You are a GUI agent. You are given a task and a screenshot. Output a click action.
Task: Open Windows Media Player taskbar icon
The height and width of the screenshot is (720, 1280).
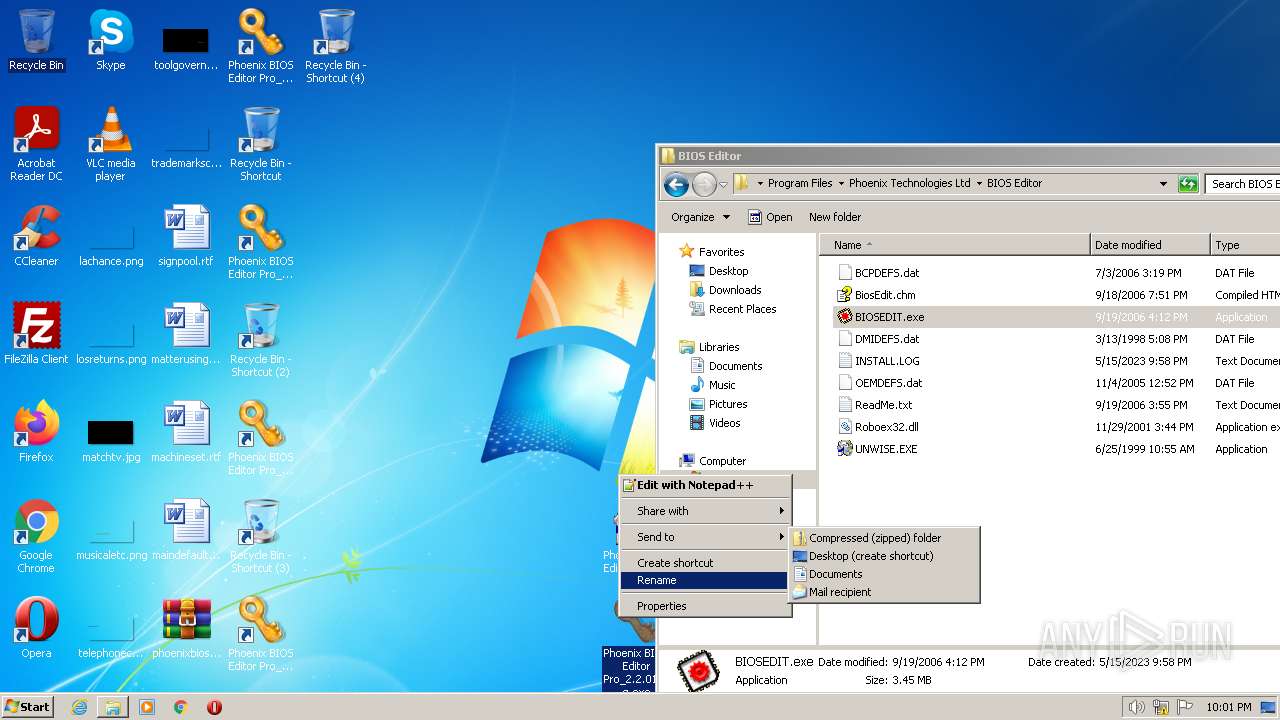(x=147, y=707)
